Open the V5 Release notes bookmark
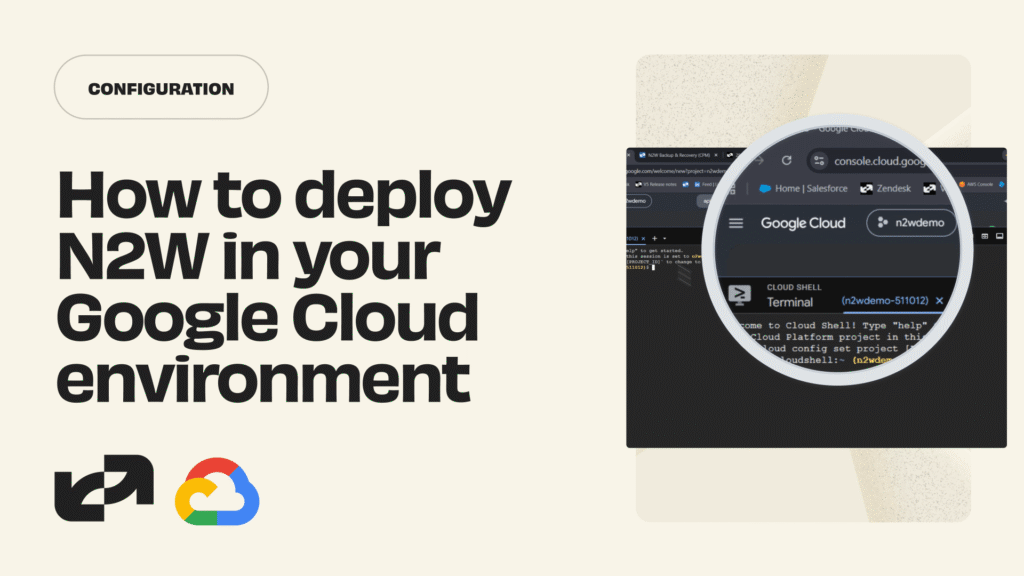 (656, 184)
